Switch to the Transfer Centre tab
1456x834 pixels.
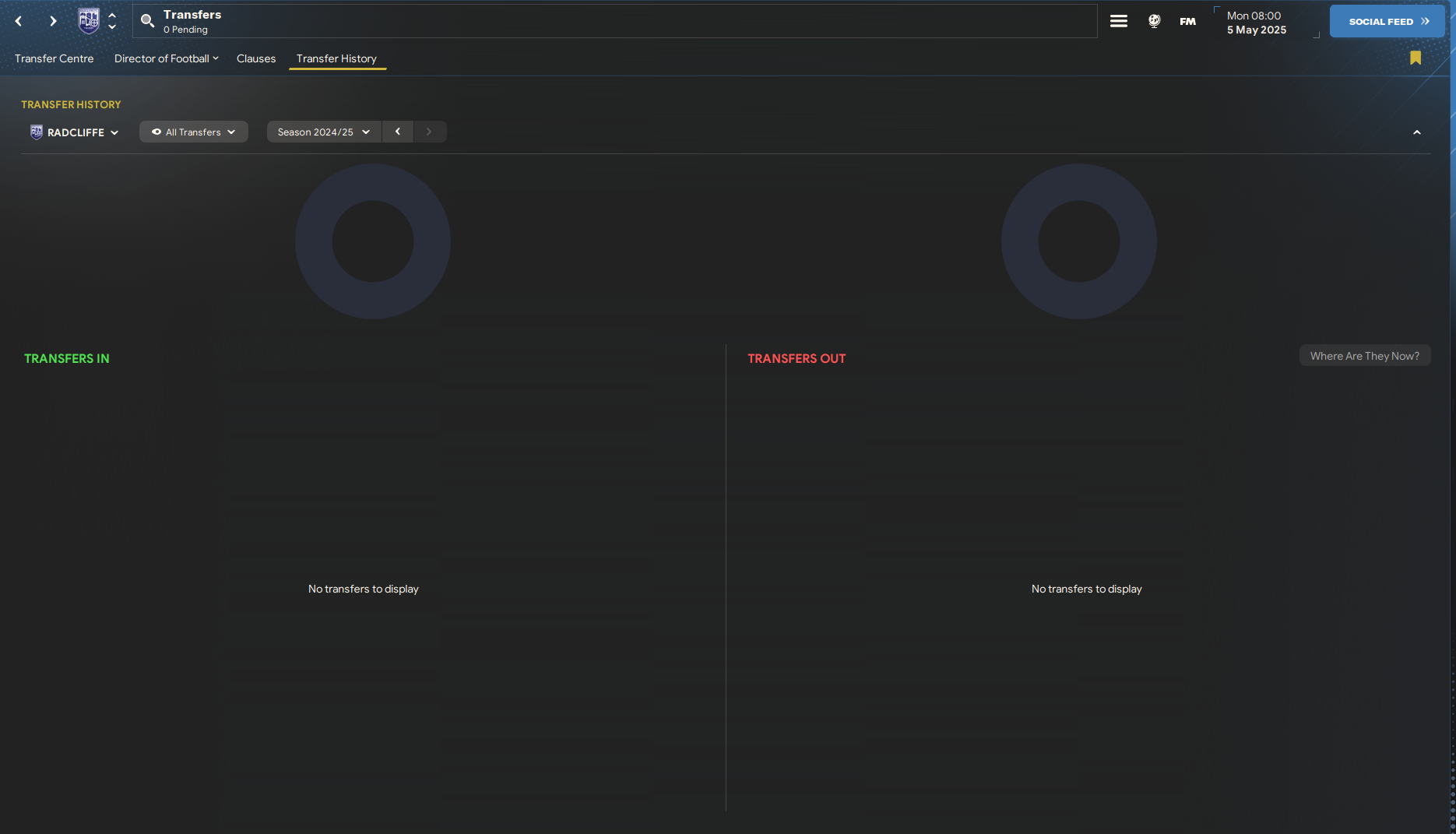click(54, 58)
